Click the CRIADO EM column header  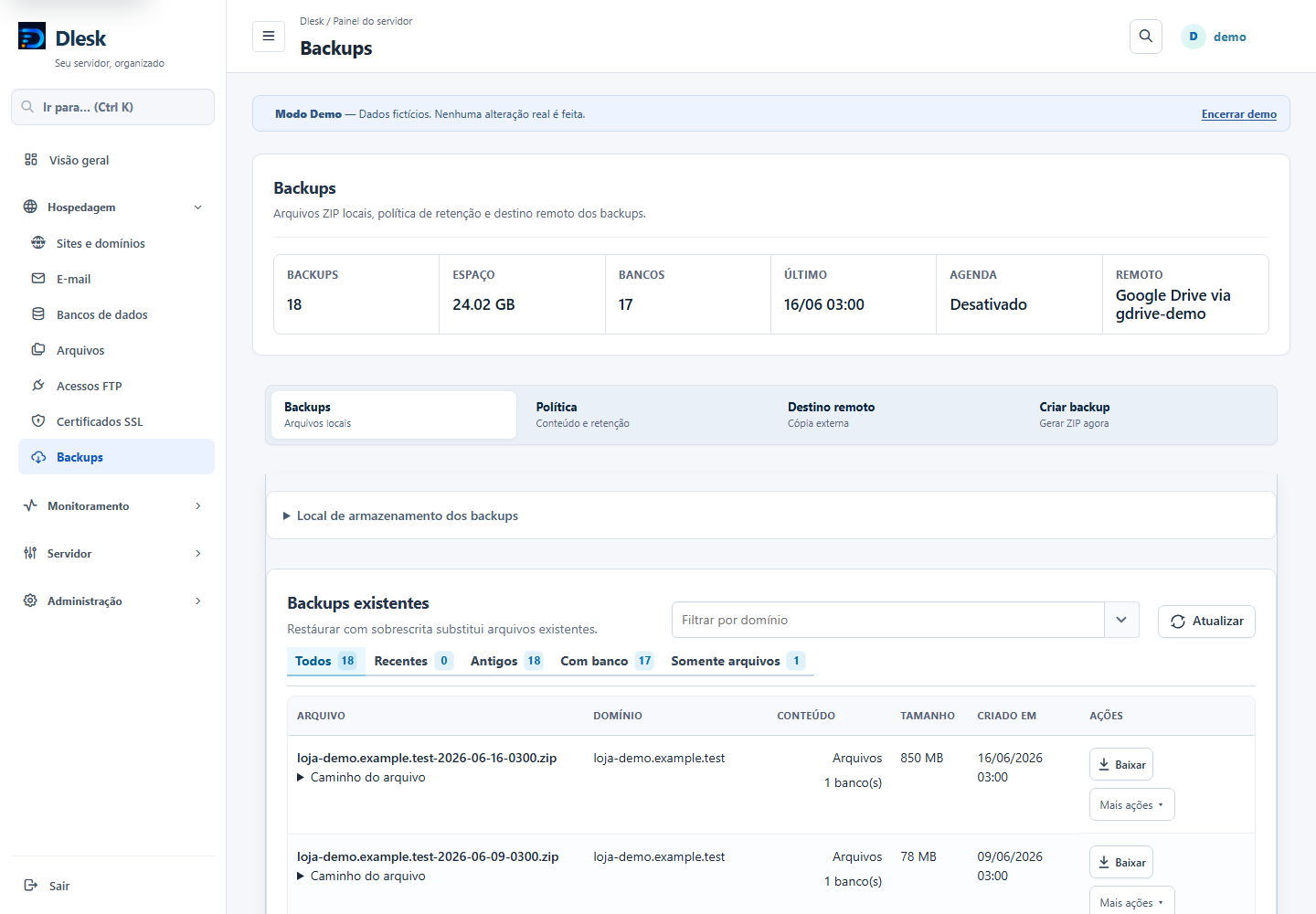point(1006,716)
